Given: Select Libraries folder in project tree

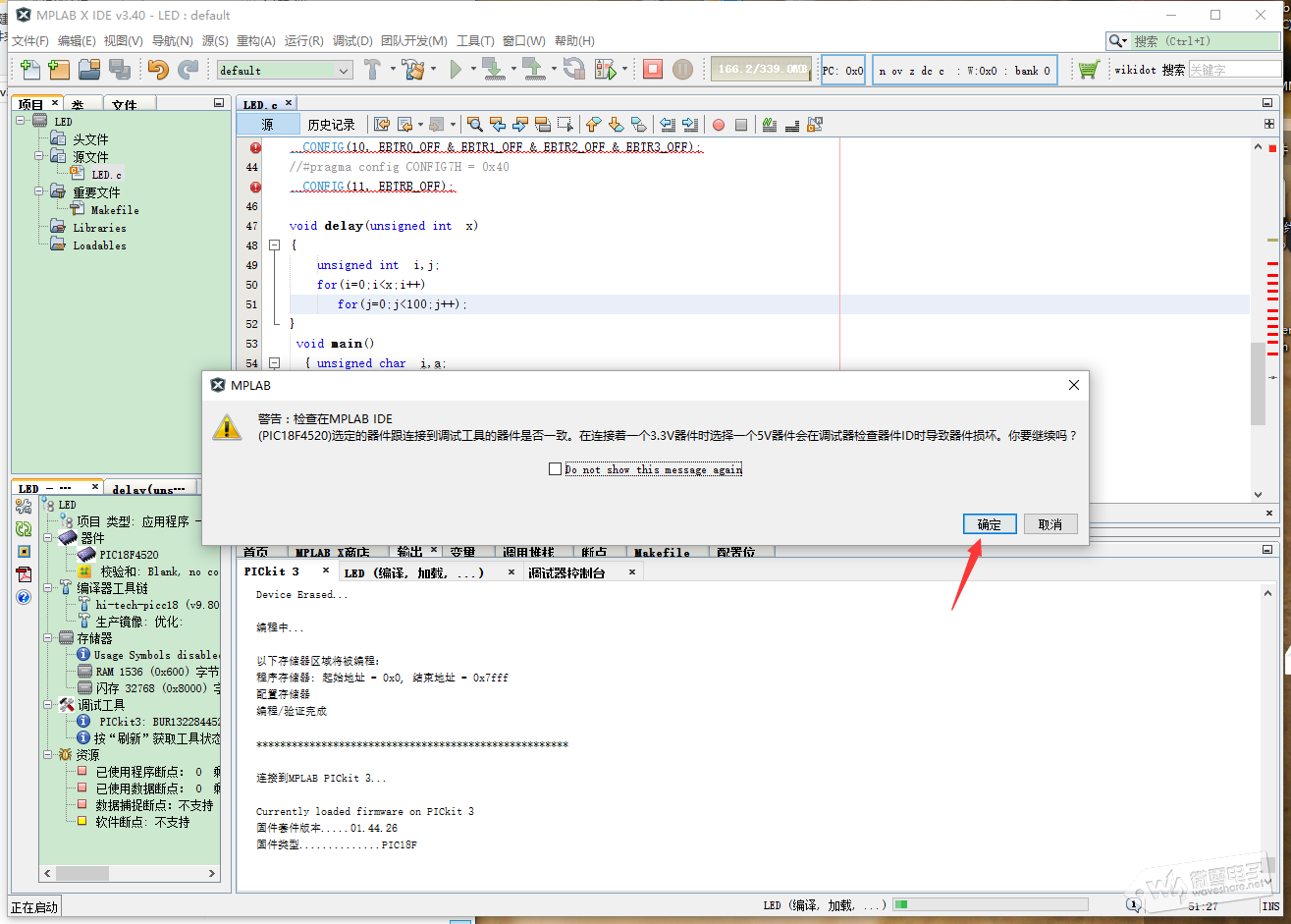Looking at the screenshot, I should point(99,228).
